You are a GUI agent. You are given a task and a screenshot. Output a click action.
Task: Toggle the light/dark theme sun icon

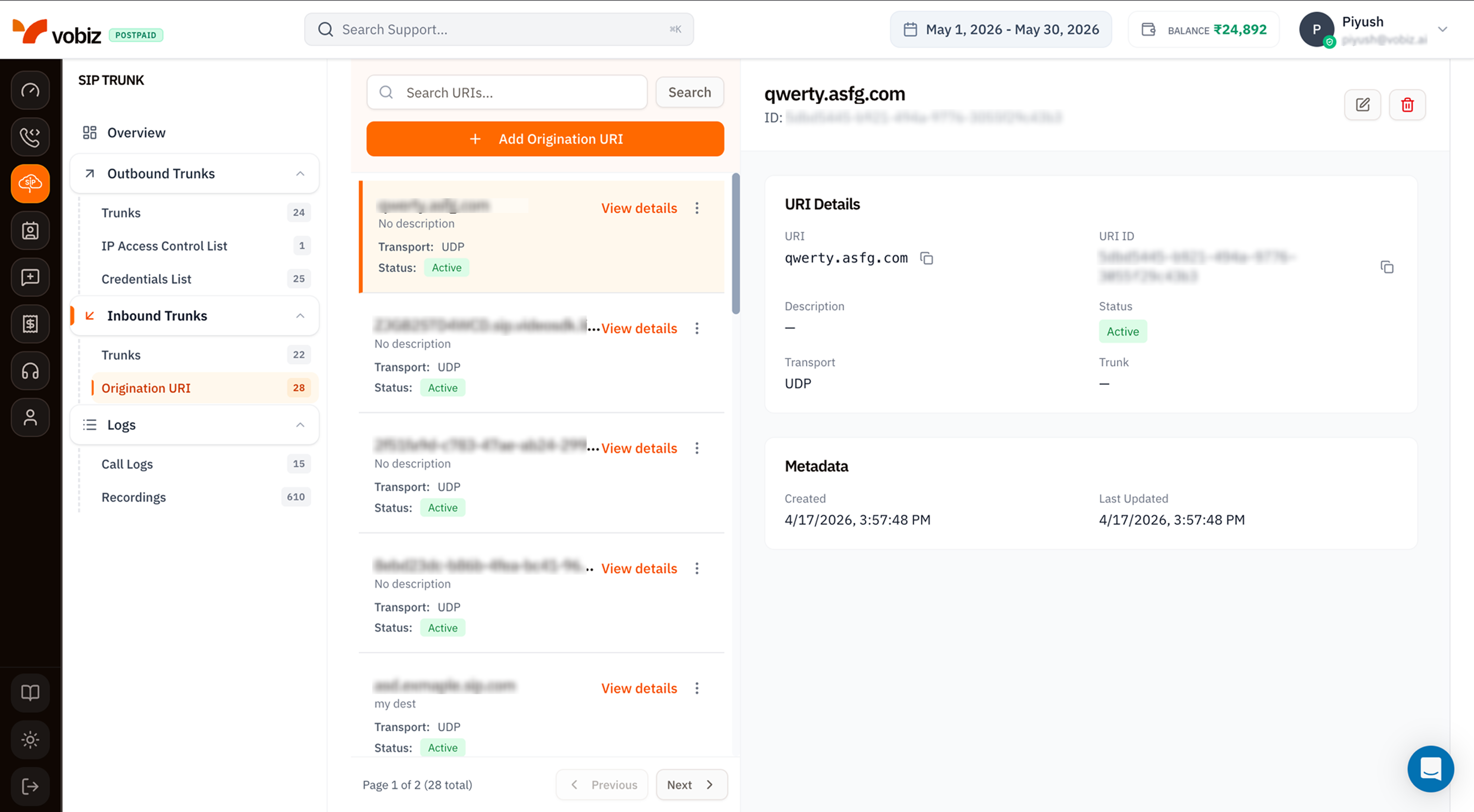(30, 740)
